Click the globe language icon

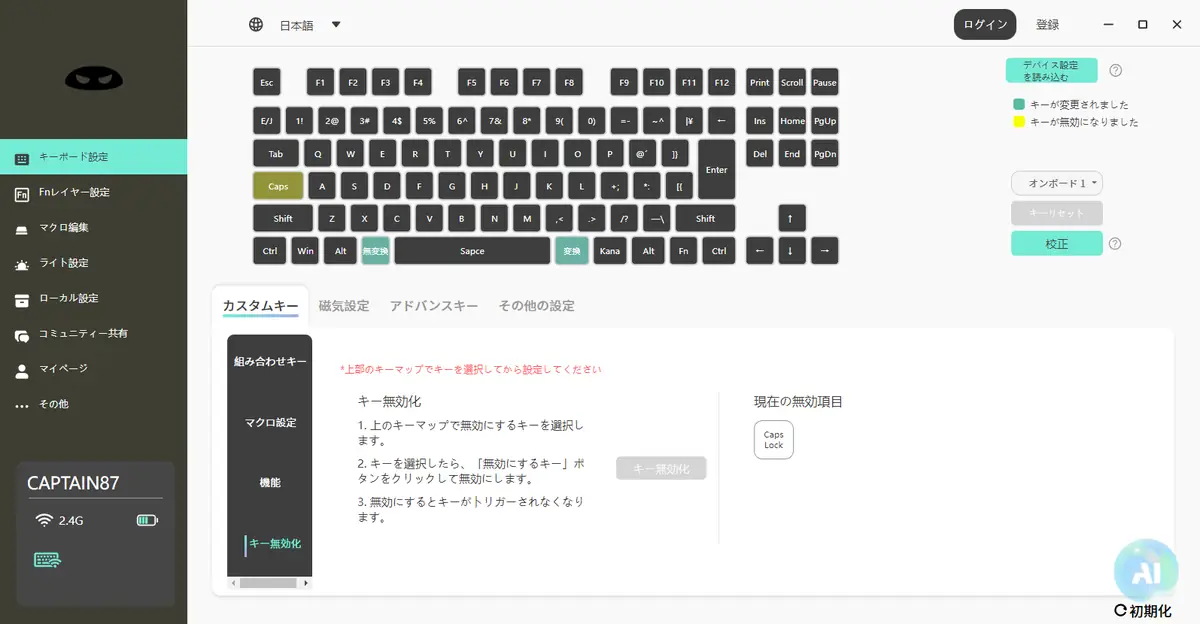(256, 25)
